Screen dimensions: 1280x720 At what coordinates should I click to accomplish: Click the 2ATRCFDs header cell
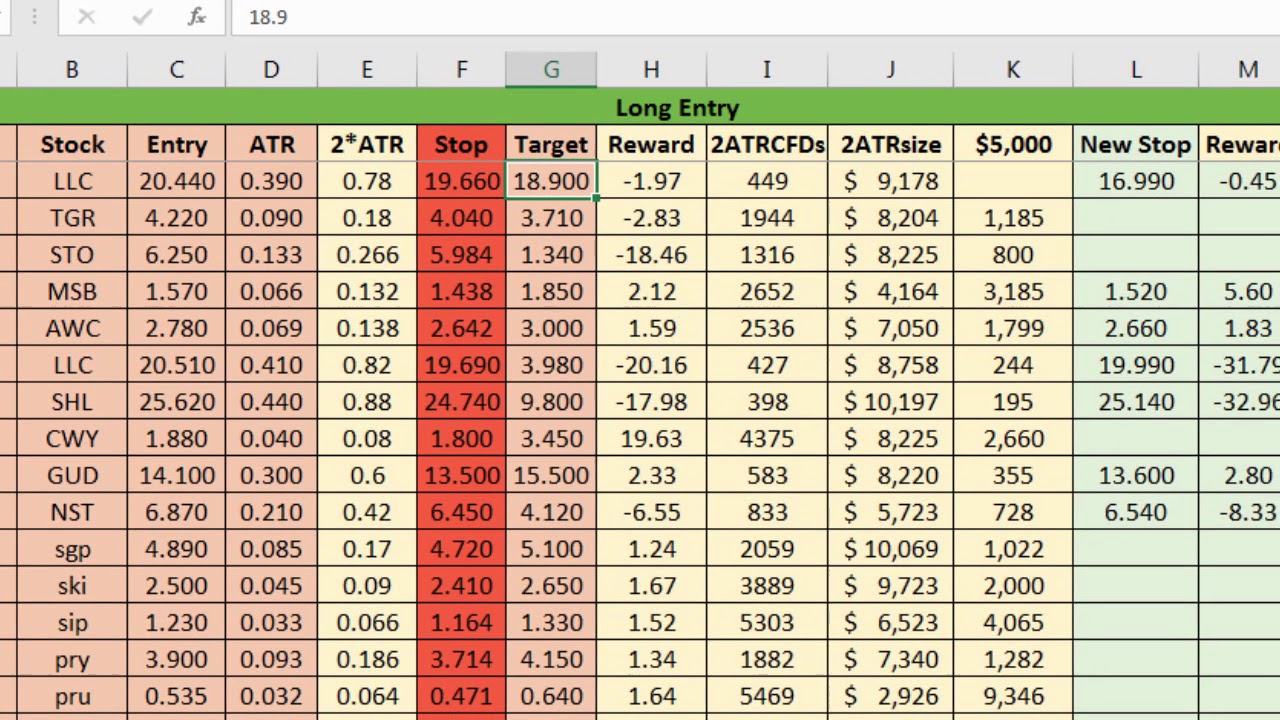point(767,144)
